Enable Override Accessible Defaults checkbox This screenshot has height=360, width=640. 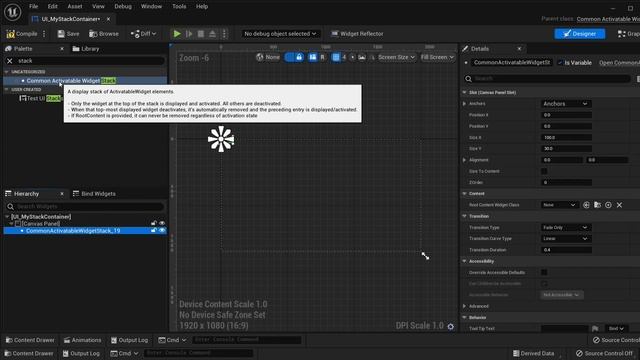click(544, 272)
